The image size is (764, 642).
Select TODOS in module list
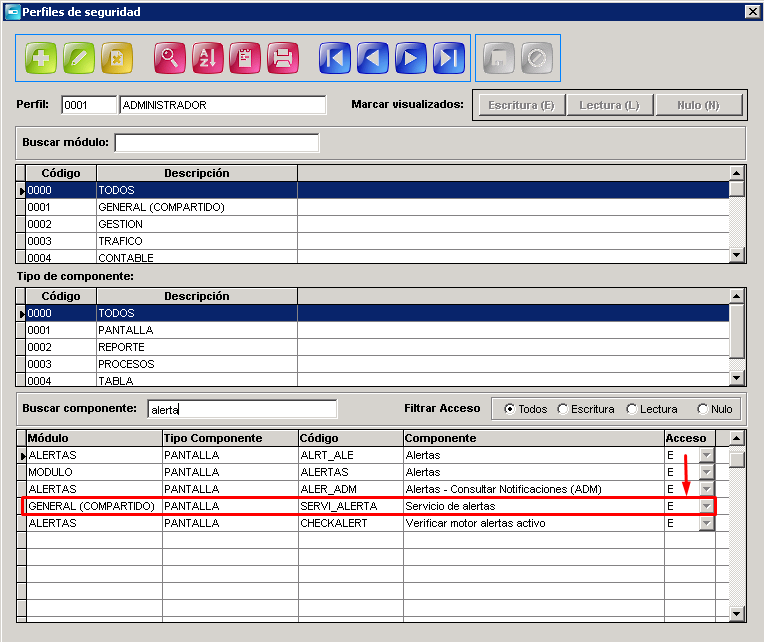[378, 190]
